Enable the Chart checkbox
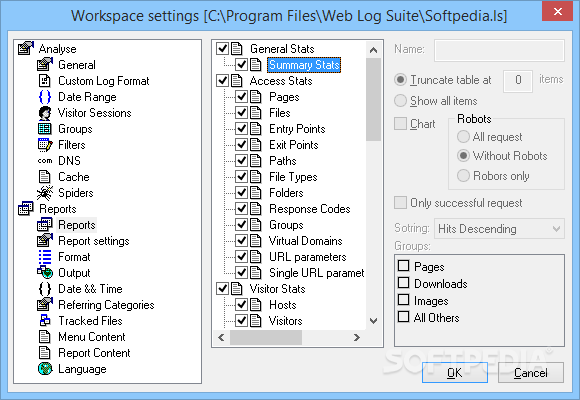The height and width of the screenshot is (400, 580). tap(400, 124)
